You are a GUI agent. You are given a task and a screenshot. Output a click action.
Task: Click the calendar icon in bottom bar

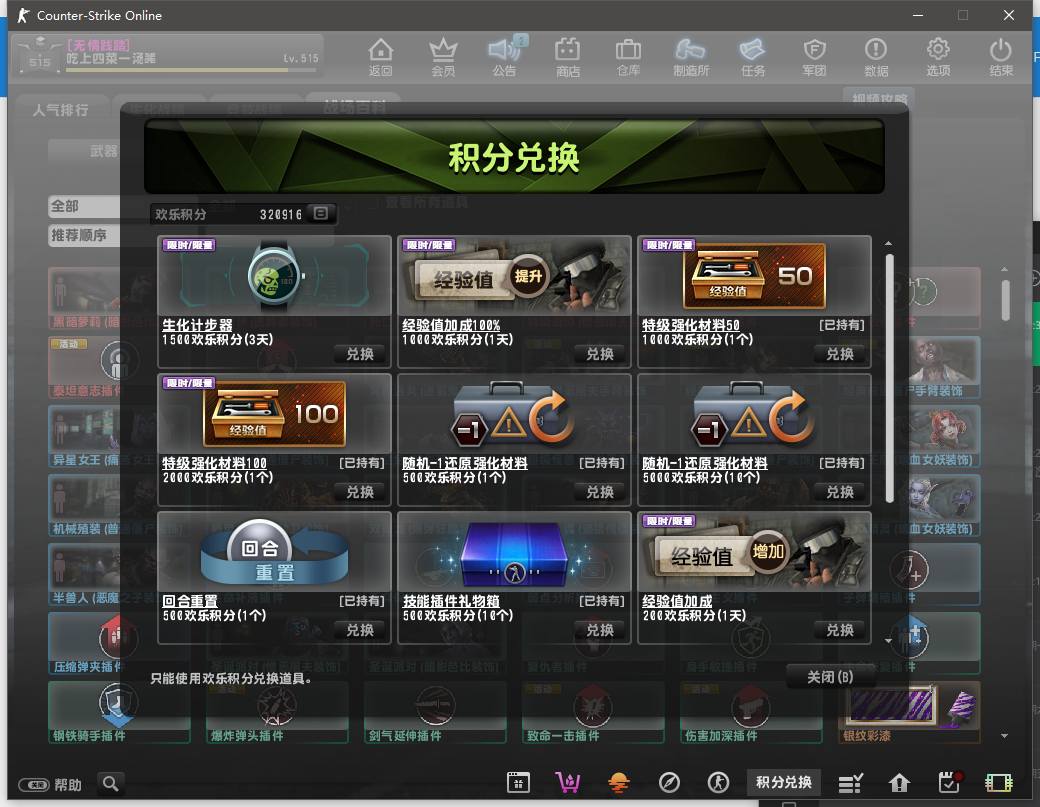click(x=518, y=782)
